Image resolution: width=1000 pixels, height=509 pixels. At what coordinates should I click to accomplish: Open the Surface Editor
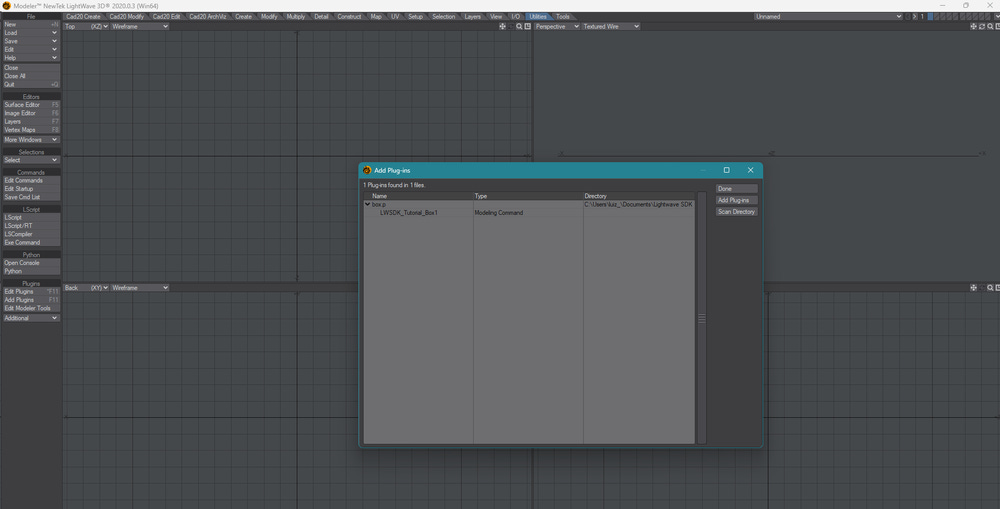[31, 105]
